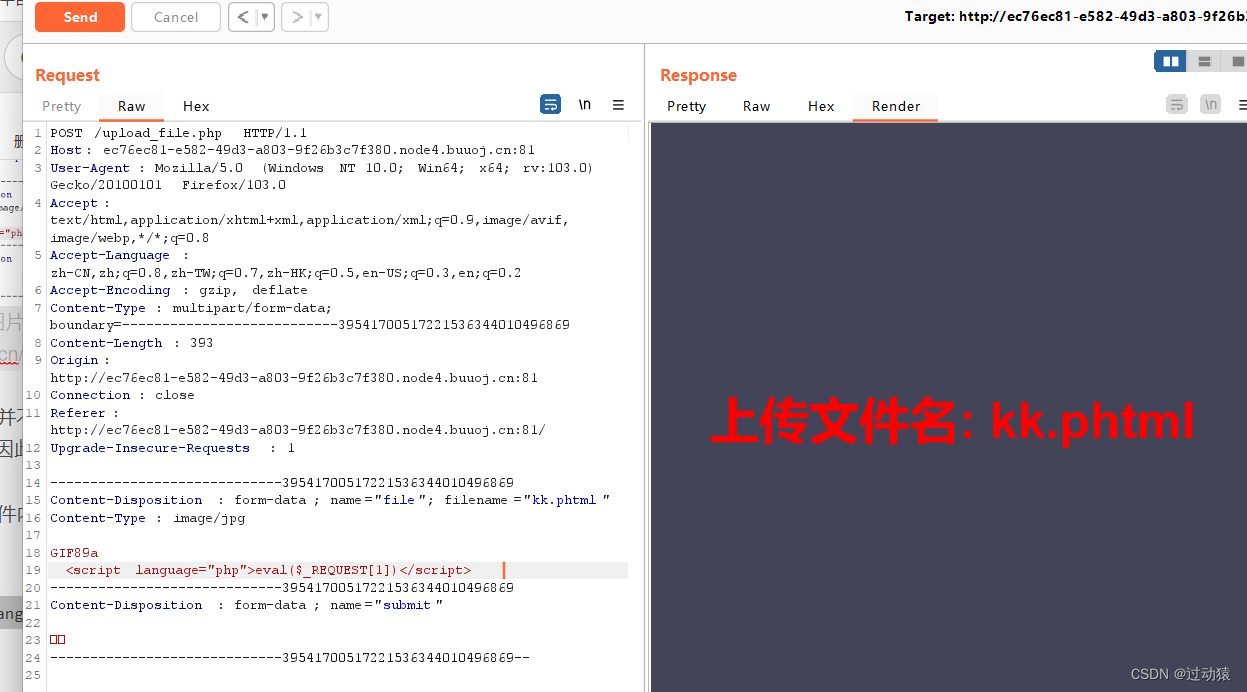
Task: Click the Content-Type image/jpg line
Action: [x=147, y=518]
